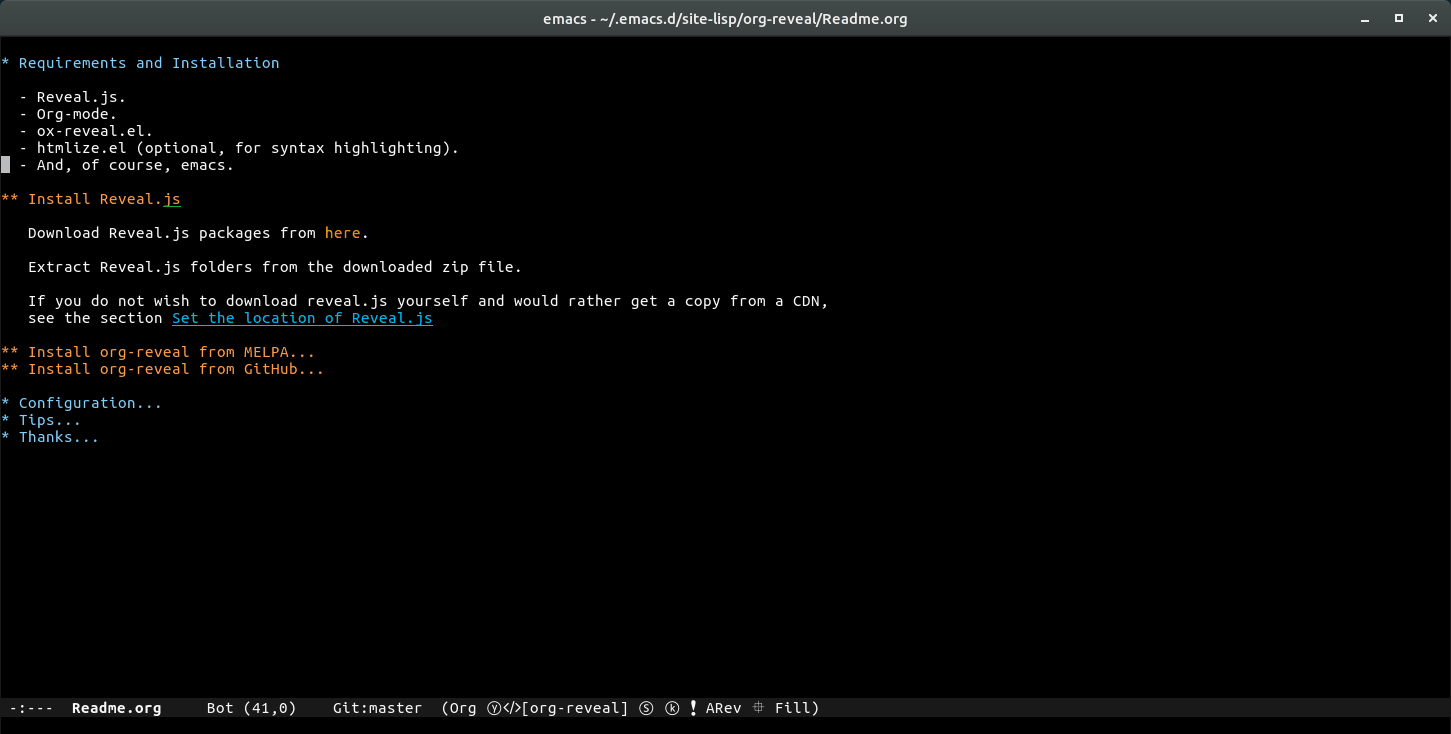Click the Bot buffer position indicator
Screen dimensions: 1451x734
click(220, 708)
